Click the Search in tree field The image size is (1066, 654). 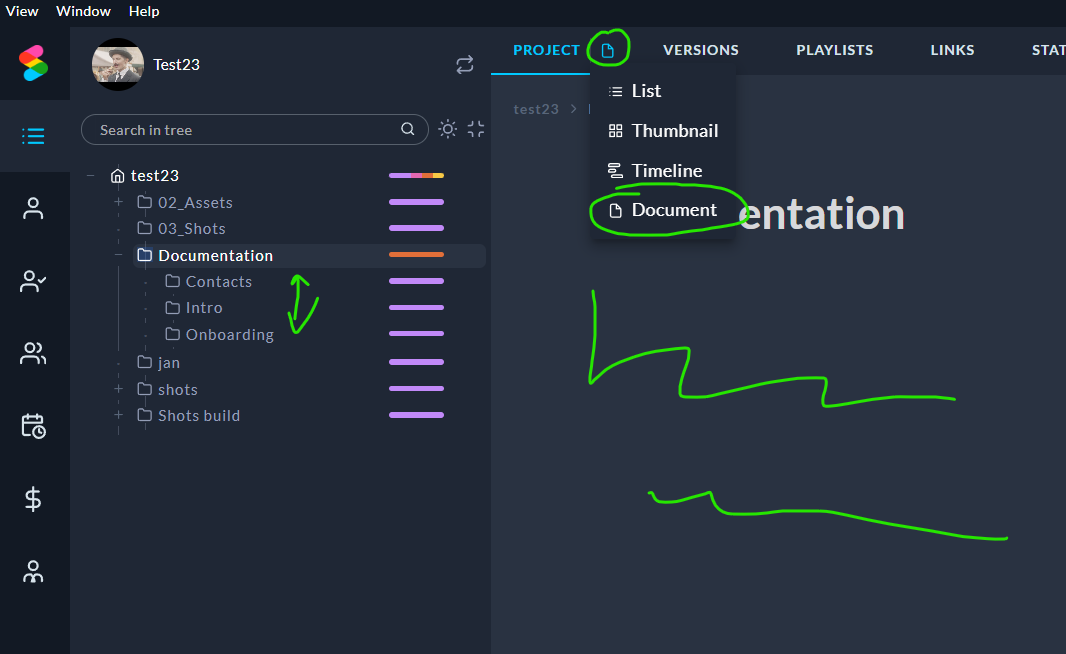pos(245,130)
